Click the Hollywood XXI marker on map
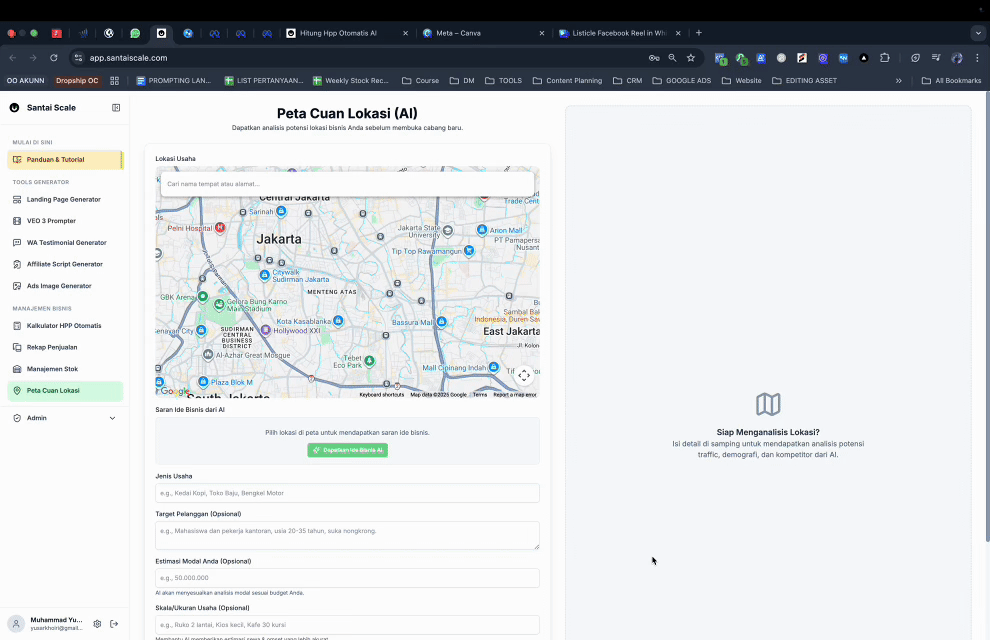990x640 pixels. 265,330
